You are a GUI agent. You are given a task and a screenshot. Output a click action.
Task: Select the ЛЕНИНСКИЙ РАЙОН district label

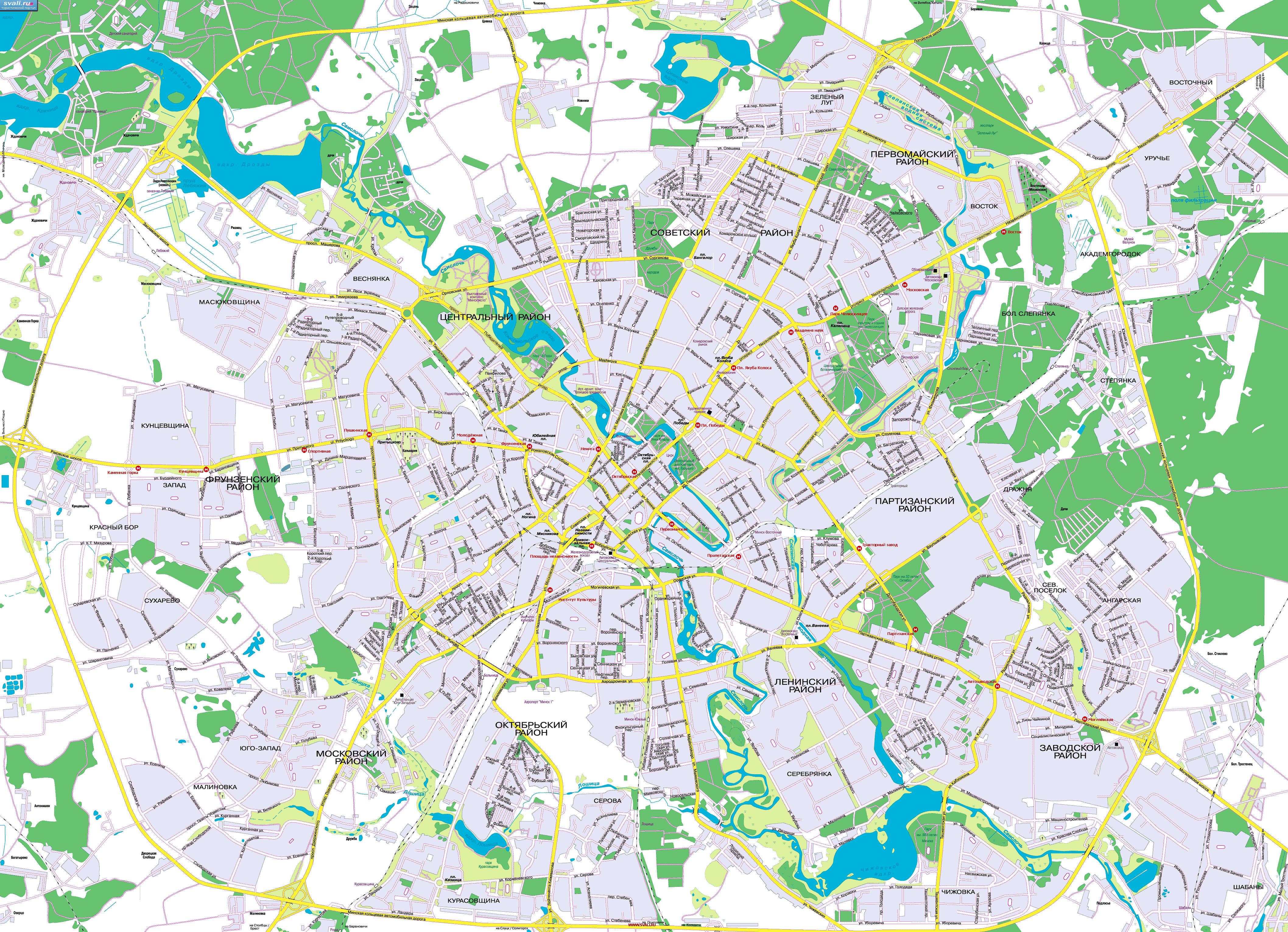[x=805, y=686]
